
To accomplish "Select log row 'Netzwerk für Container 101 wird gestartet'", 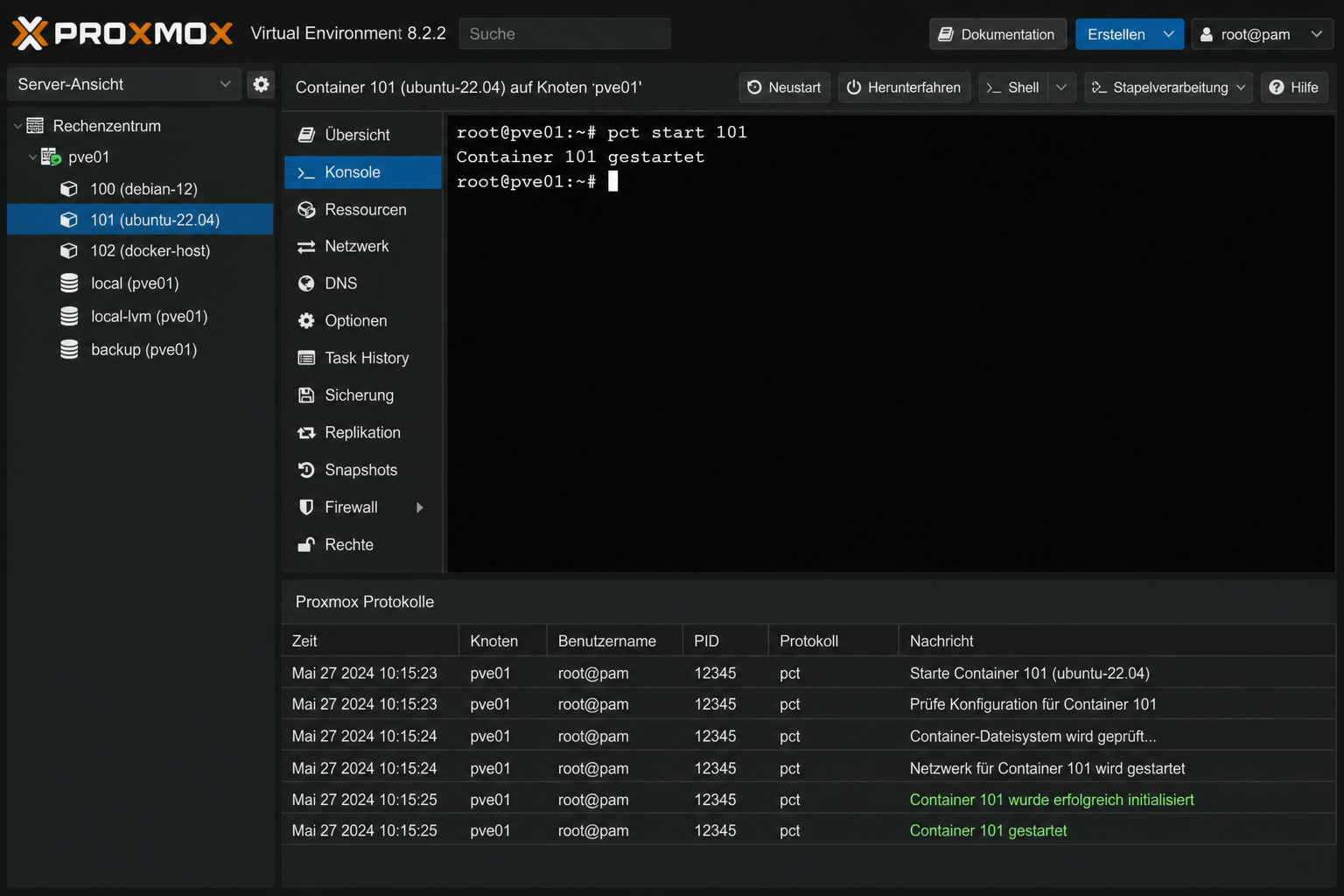I will pos(808,768).
